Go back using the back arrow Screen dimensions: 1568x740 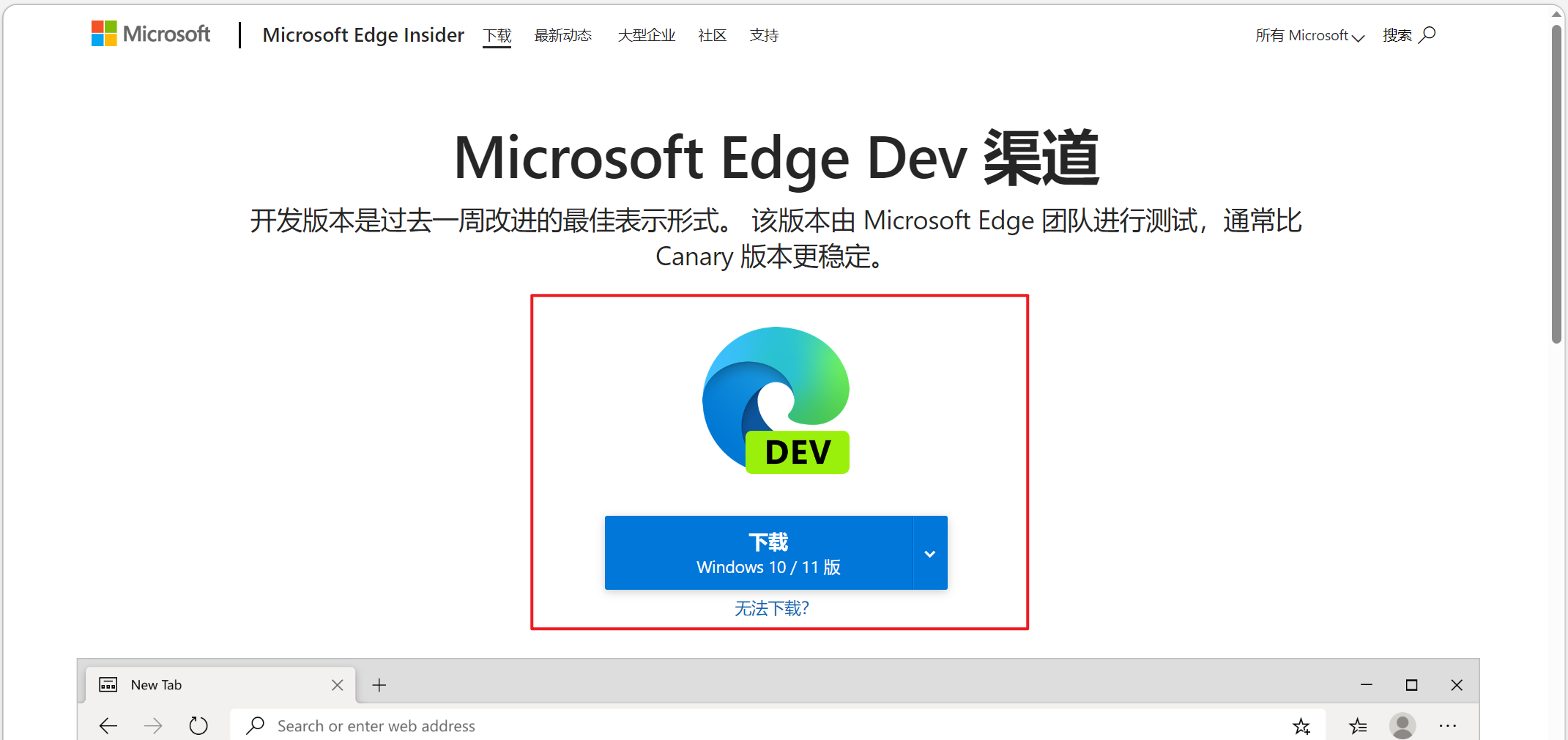(108, 725)
